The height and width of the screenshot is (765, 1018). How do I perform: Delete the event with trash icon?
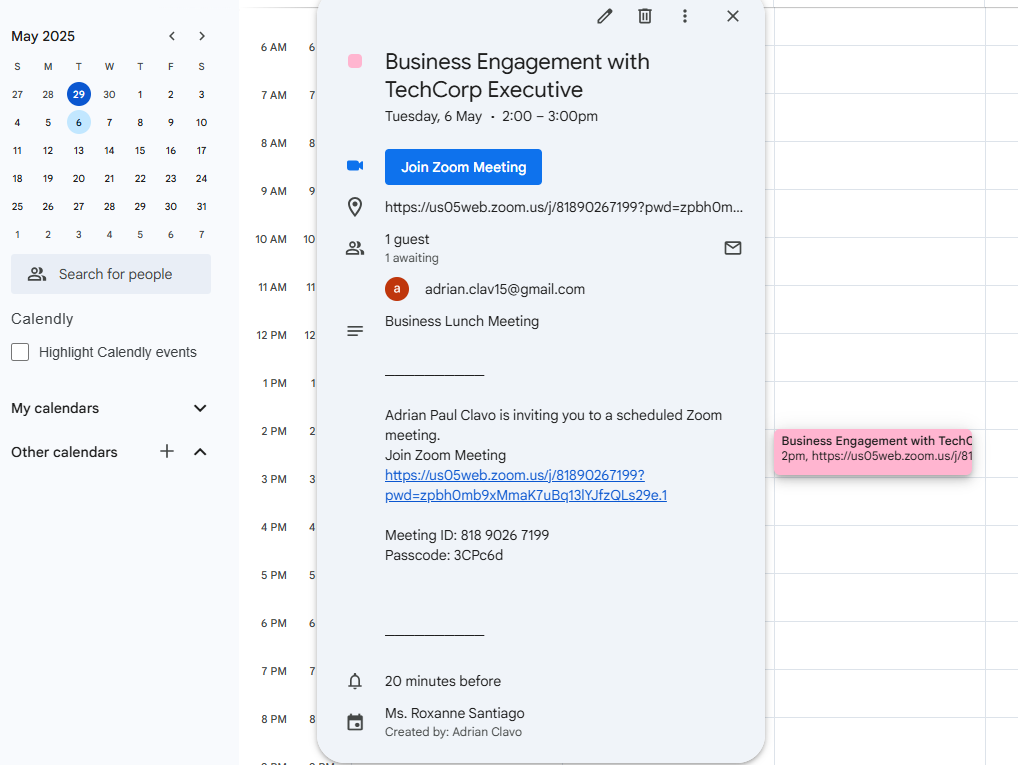coord(645,16)
